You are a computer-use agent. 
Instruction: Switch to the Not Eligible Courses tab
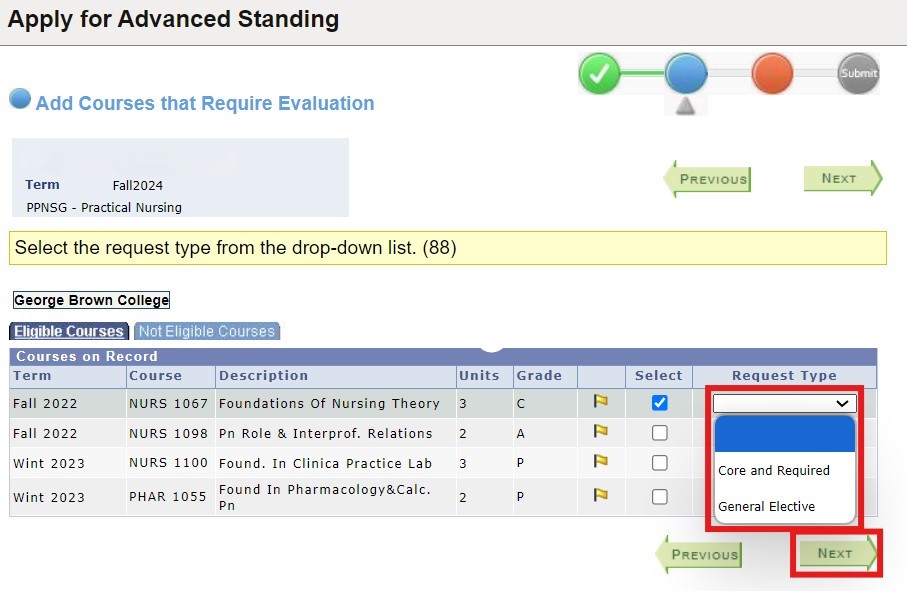coord(206,331)
